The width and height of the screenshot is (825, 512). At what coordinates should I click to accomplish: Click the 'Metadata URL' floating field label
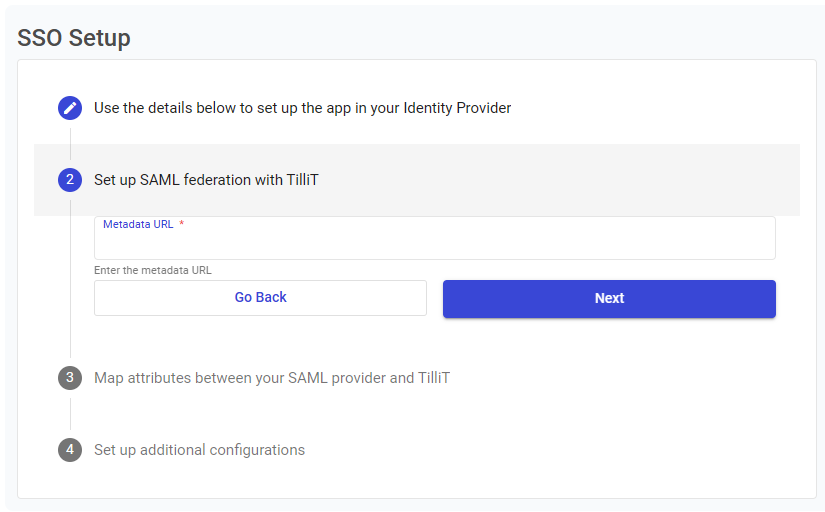138,224
